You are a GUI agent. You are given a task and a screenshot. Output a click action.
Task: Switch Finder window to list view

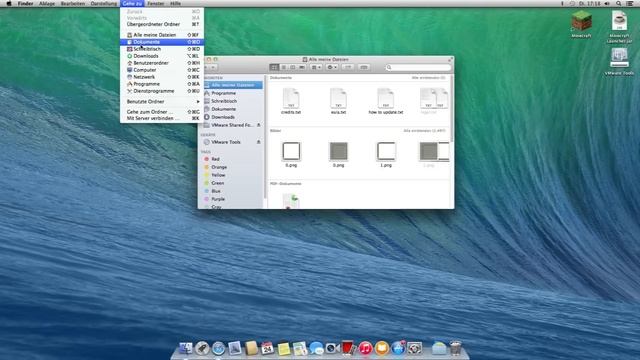click(283, 67)
